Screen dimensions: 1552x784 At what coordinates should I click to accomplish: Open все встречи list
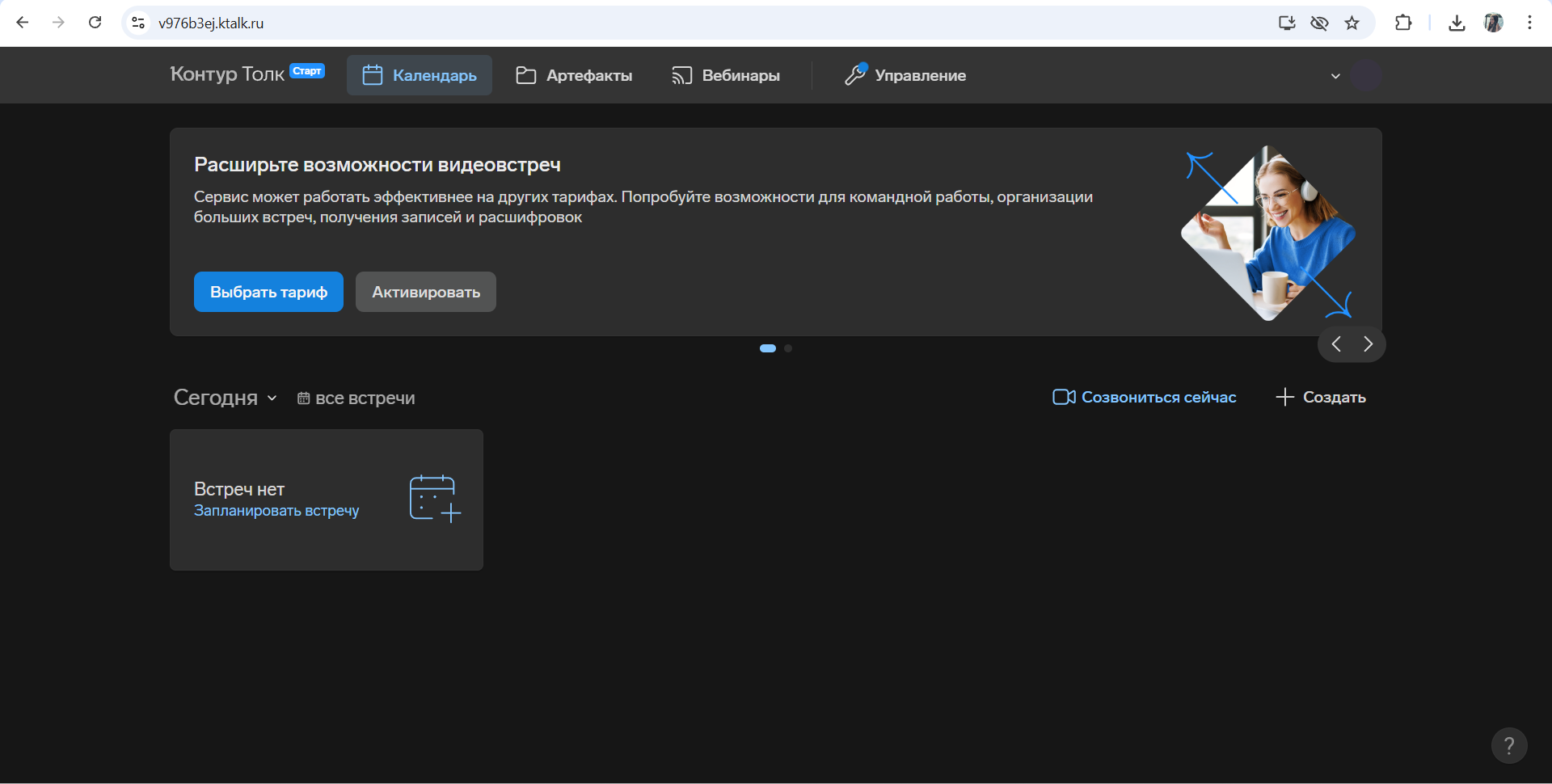(356, 398)
